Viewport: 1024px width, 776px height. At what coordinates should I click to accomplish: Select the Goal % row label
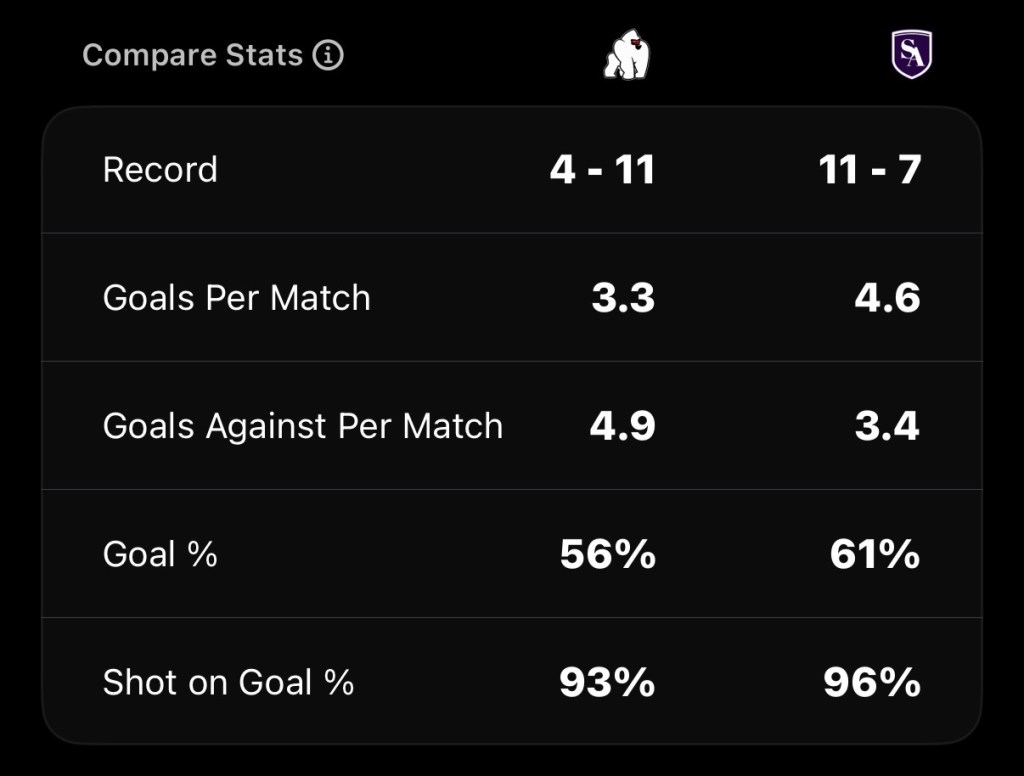tap(160, 554)
